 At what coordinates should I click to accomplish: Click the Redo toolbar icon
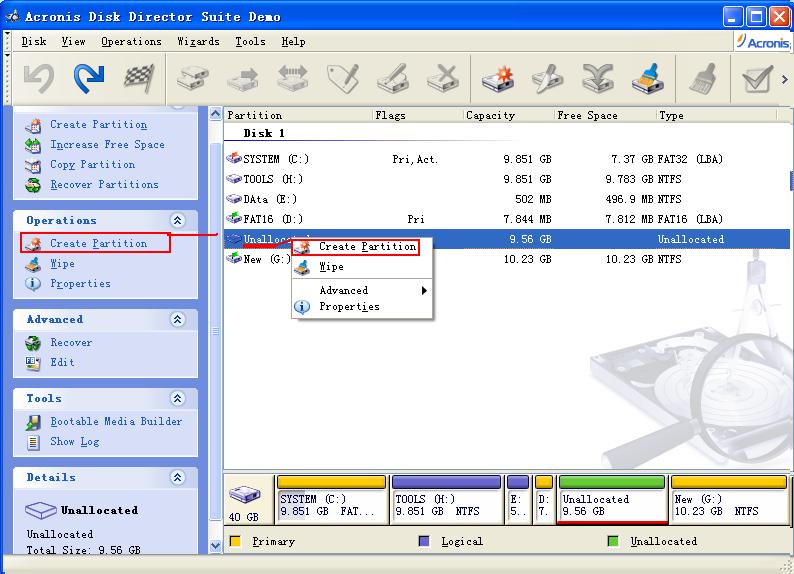89,78
